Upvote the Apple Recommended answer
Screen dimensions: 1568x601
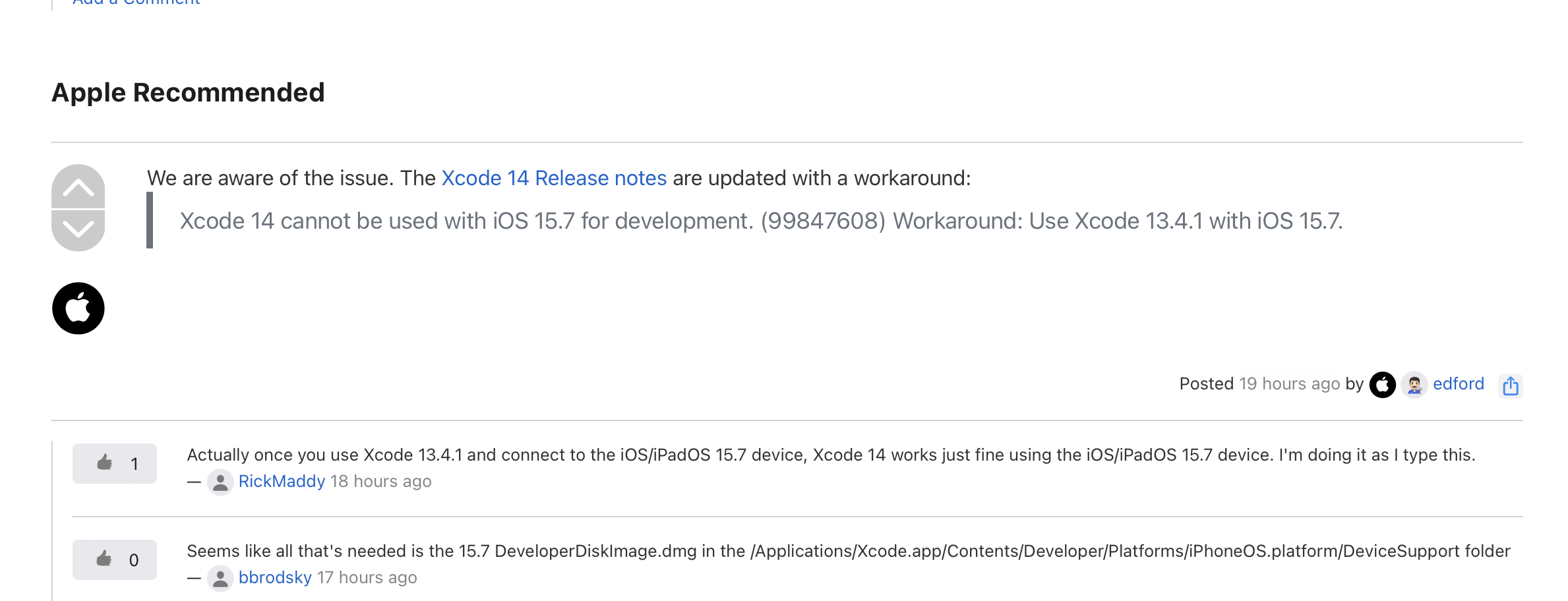78,187
